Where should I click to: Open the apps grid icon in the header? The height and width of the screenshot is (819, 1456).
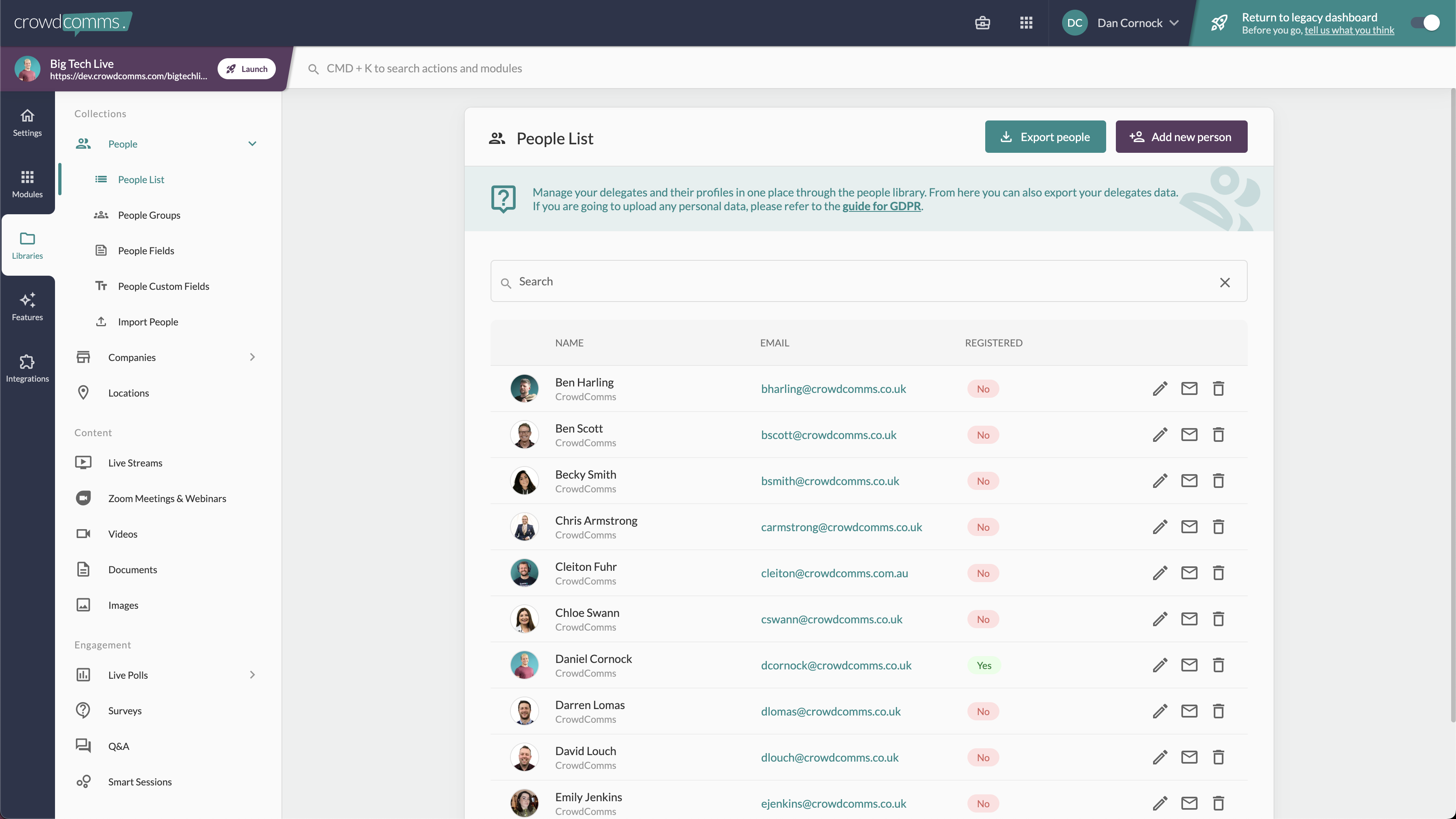coord(1026,23)
